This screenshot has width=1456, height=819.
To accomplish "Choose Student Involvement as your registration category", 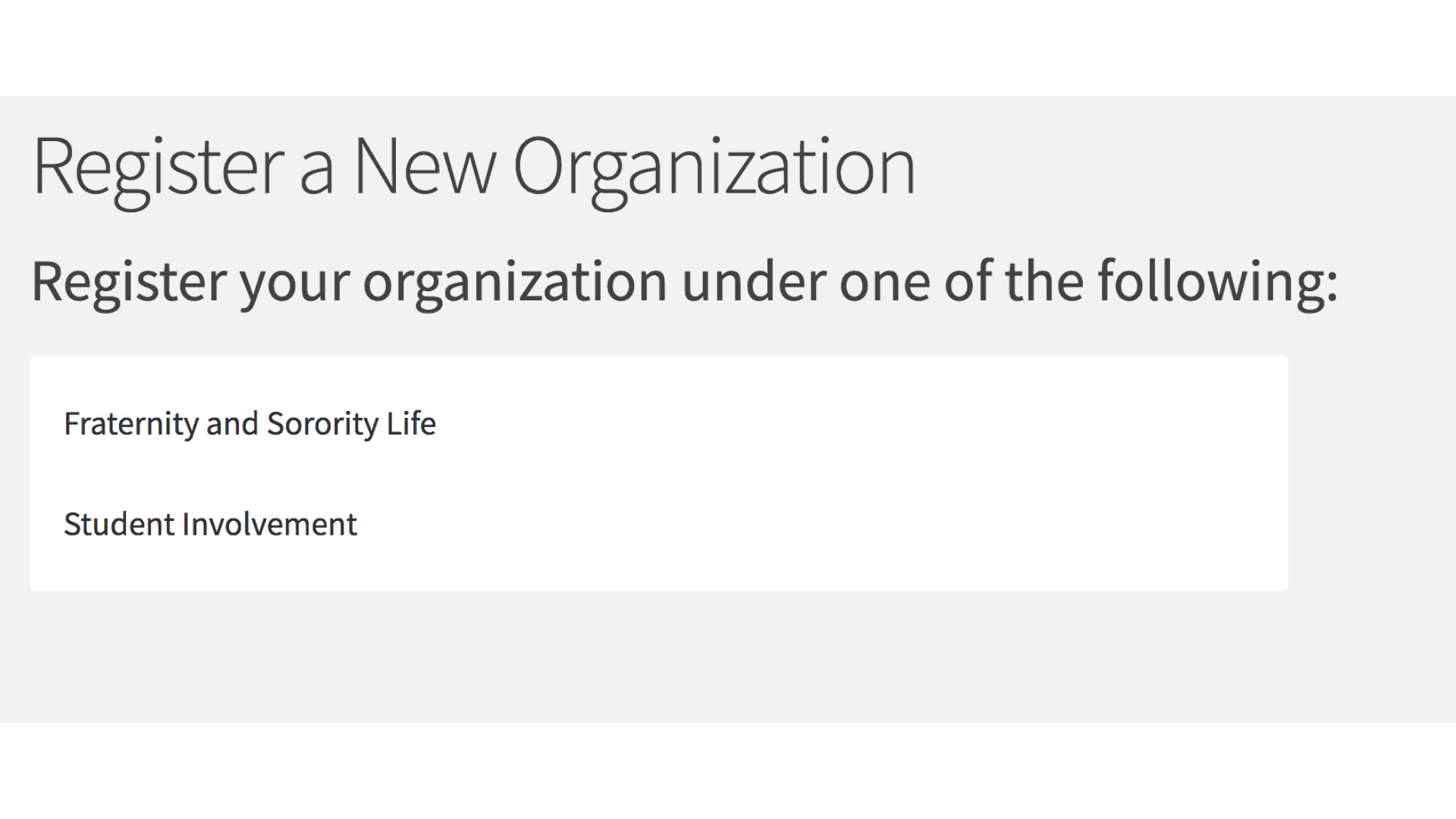I will point(211,524).
